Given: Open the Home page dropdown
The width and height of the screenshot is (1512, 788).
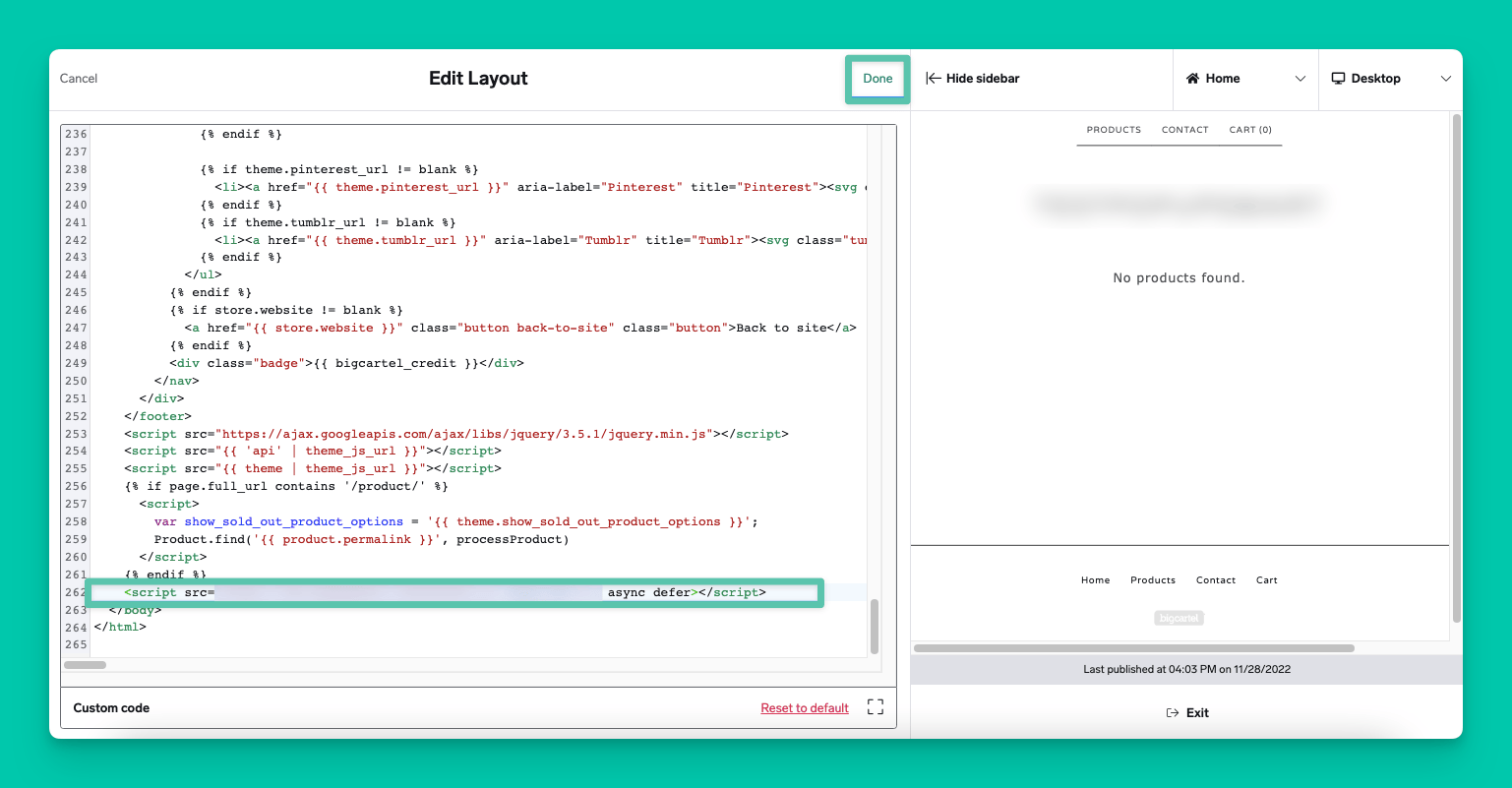Looking at the screenshot, I should click(x=1245, y=79).
